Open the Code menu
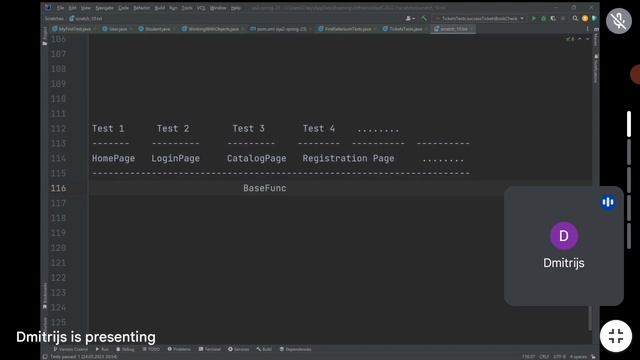The height and width of the screenshot is (360, 640). (123, 8)
